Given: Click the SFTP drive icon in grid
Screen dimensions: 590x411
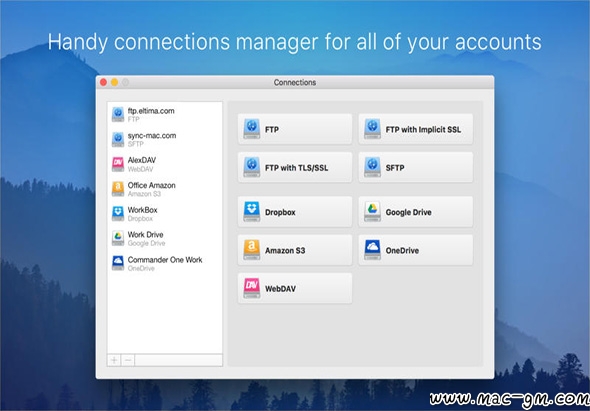Looking at the screenshot, I should (x=372, y=167).
